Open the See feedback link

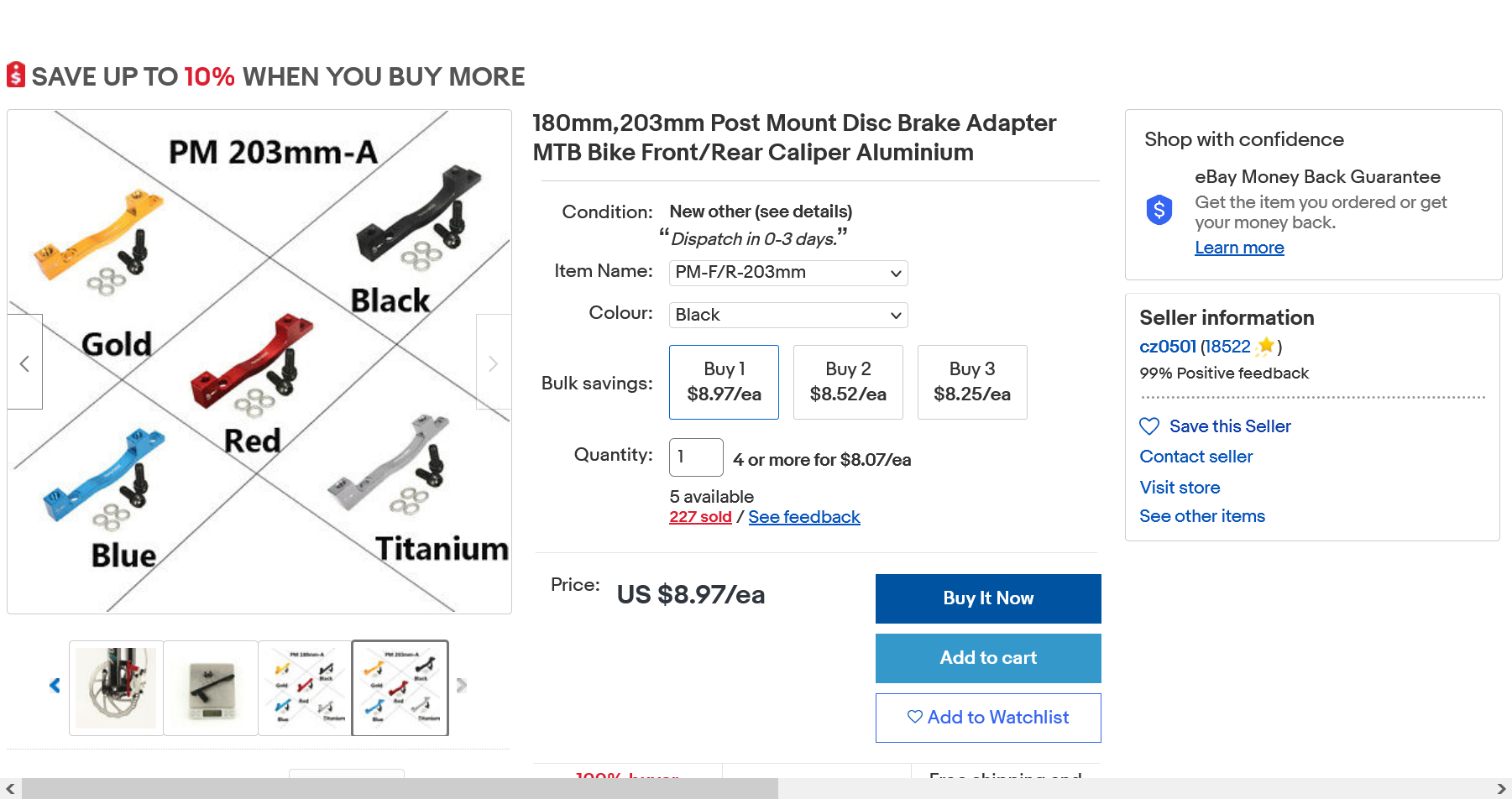(x=803, y=517)
